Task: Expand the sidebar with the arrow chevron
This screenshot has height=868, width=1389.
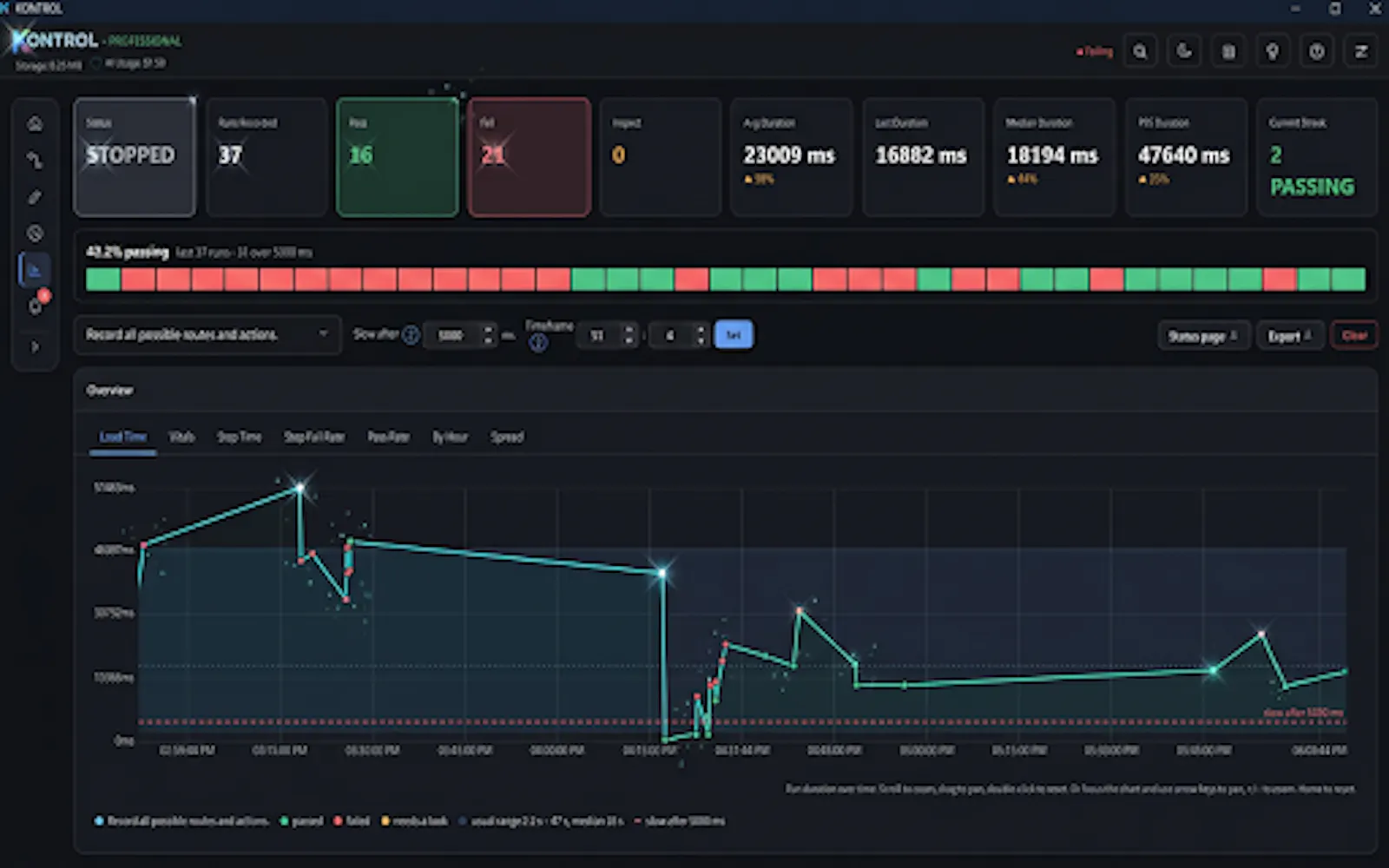Action: click(x=35, y=347)
